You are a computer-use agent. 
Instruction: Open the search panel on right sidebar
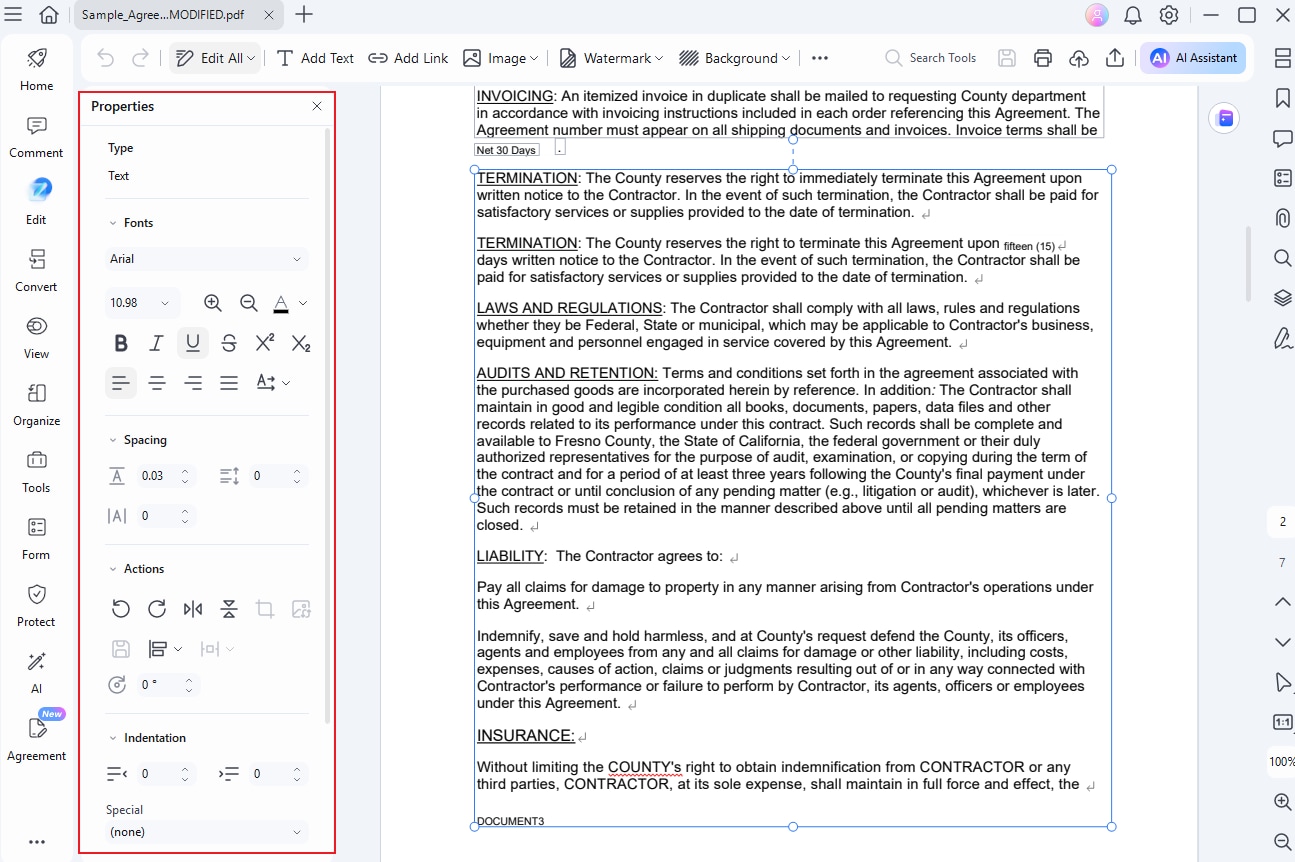[1283, 258]
